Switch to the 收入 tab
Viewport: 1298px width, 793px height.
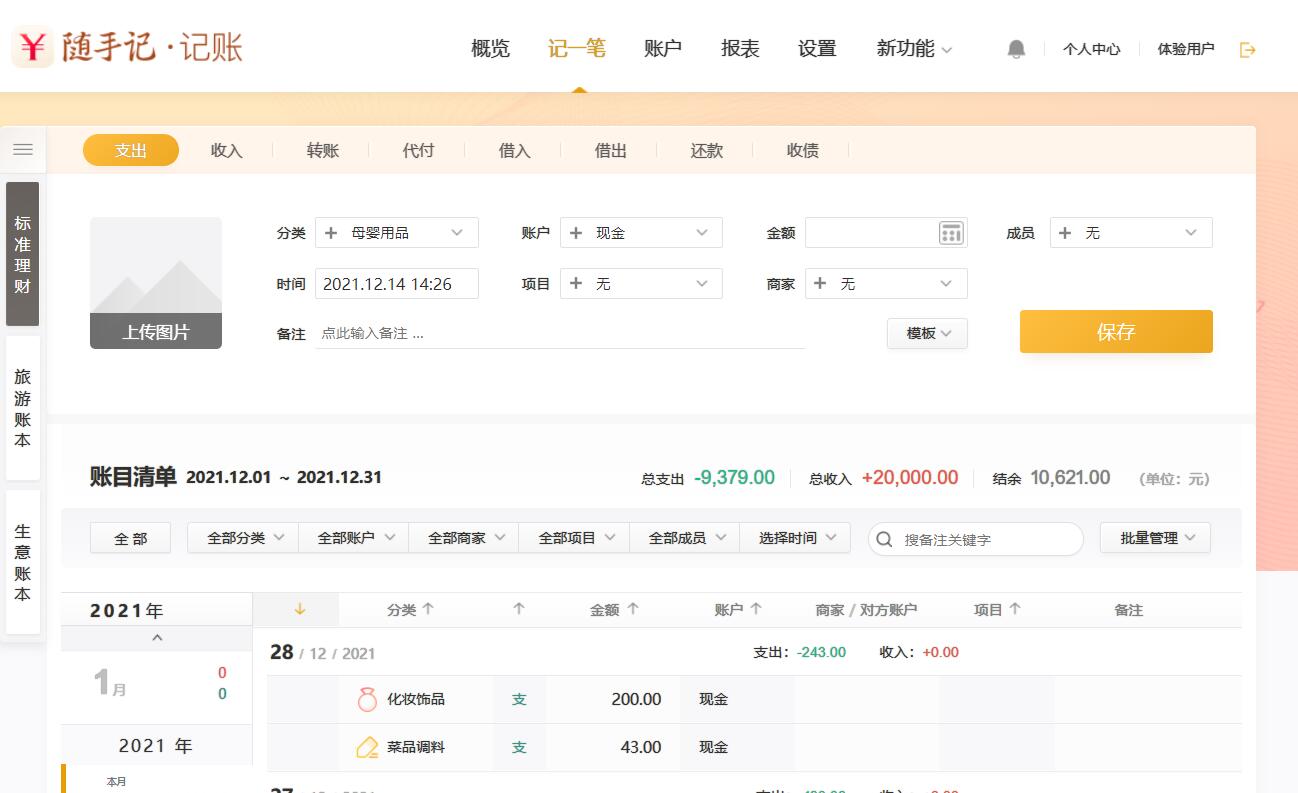[227, 150]
